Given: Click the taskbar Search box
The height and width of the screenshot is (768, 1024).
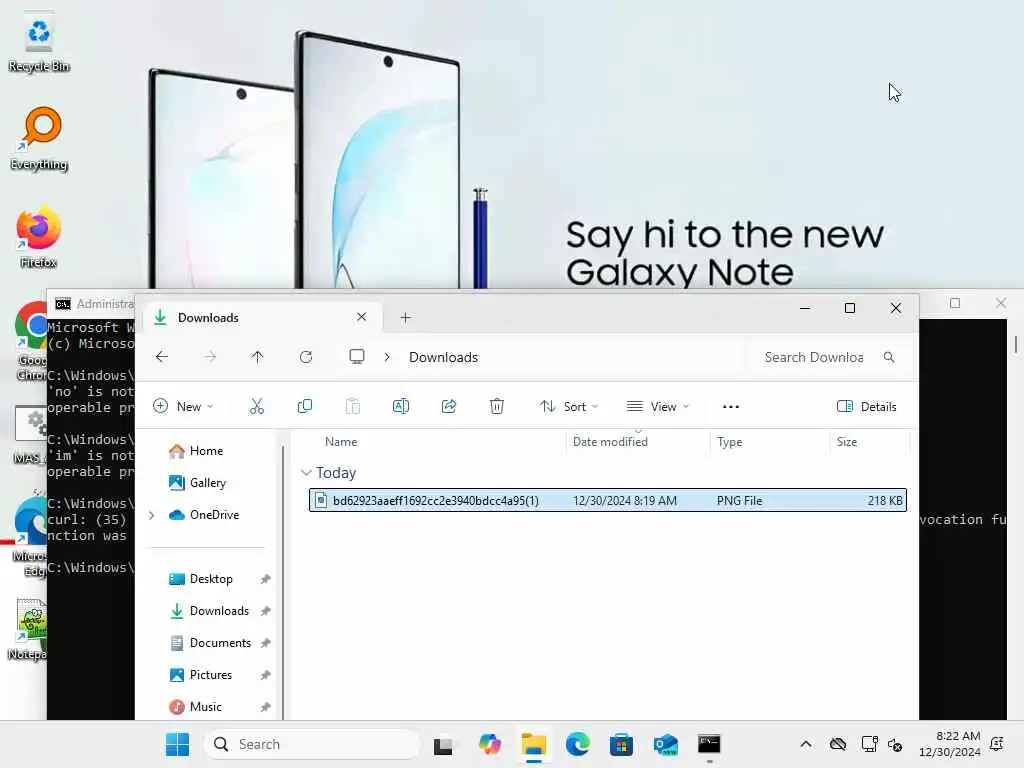Looking at the screenshot, I should [x=312, y=744].
